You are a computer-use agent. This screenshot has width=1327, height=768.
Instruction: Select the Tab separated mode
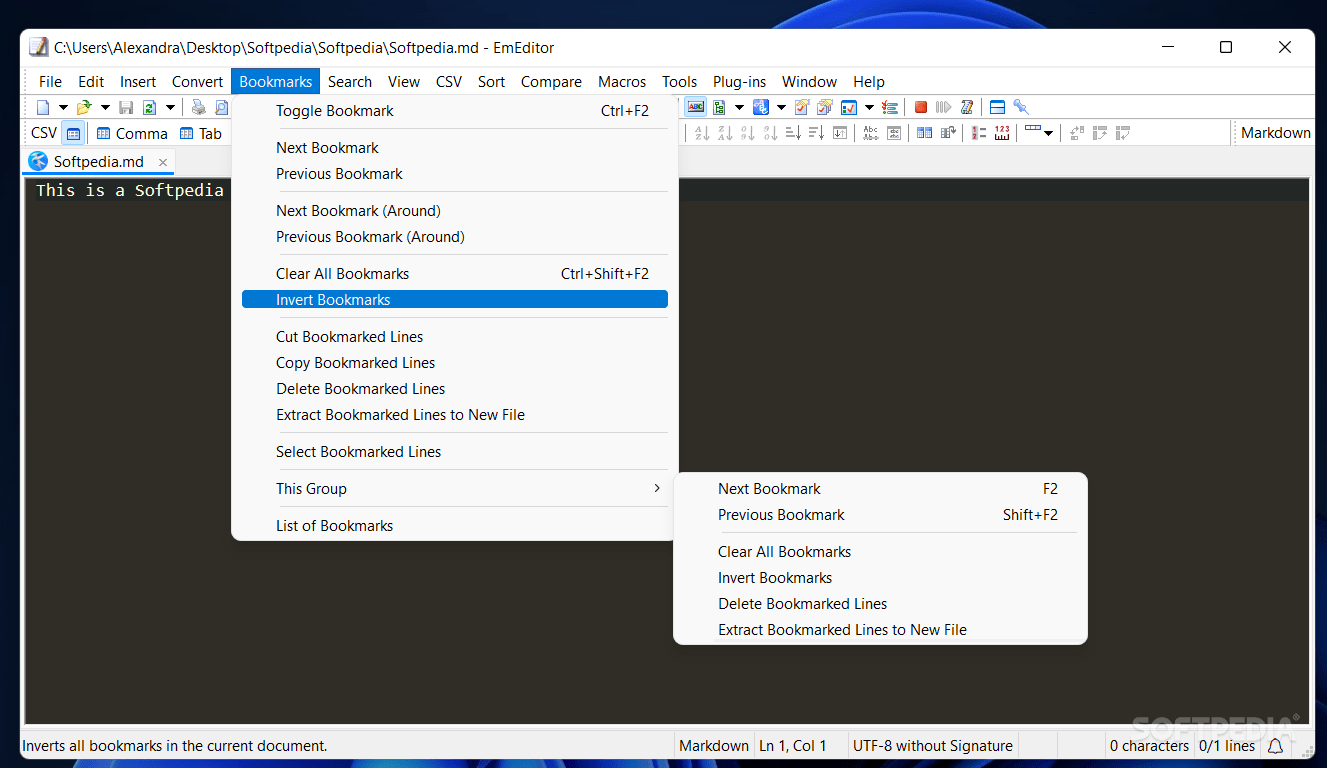[x=200, y=133]
